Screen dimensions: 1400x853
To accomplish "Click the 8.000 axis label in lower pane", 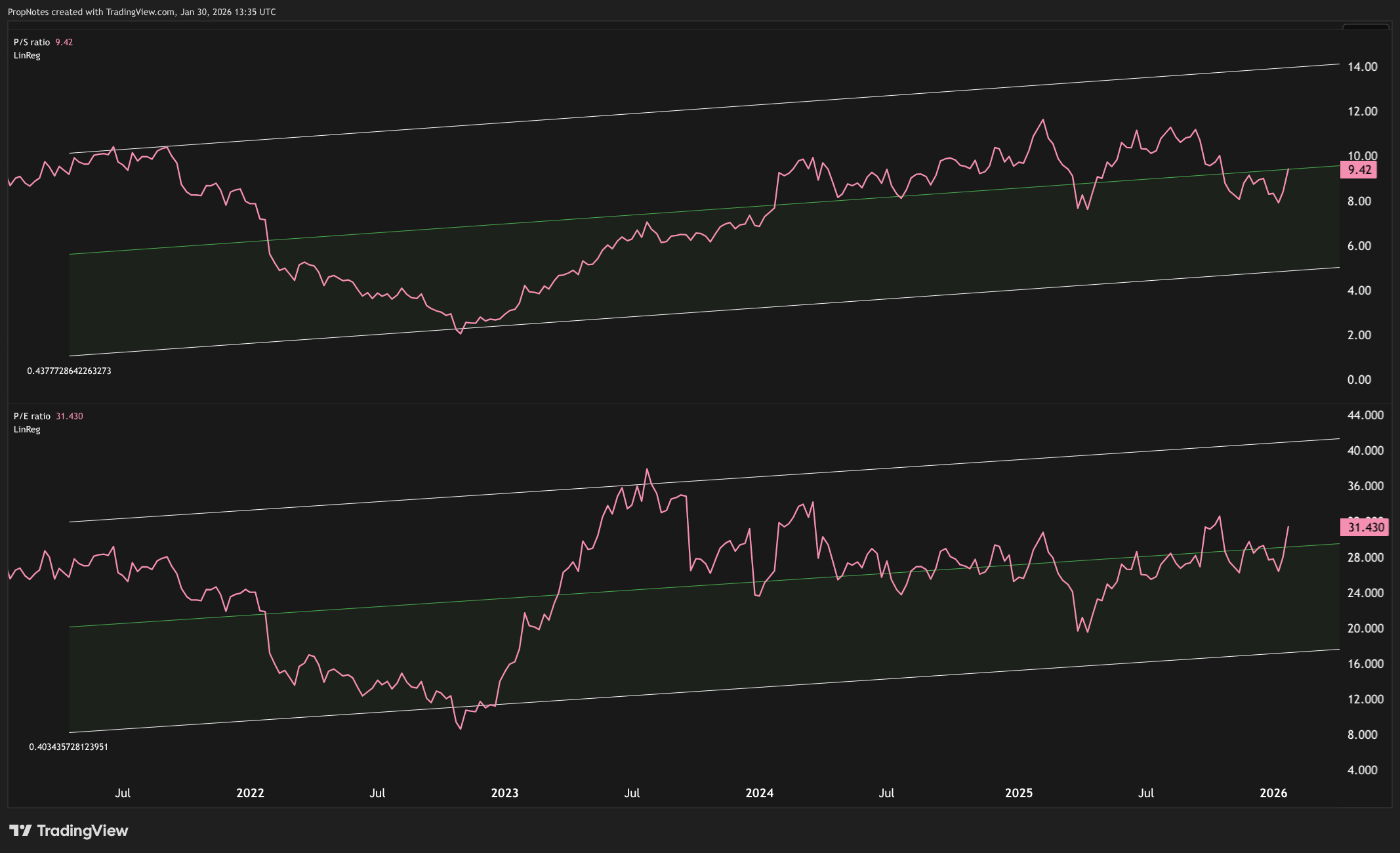I will click(x=1363, y=735).
